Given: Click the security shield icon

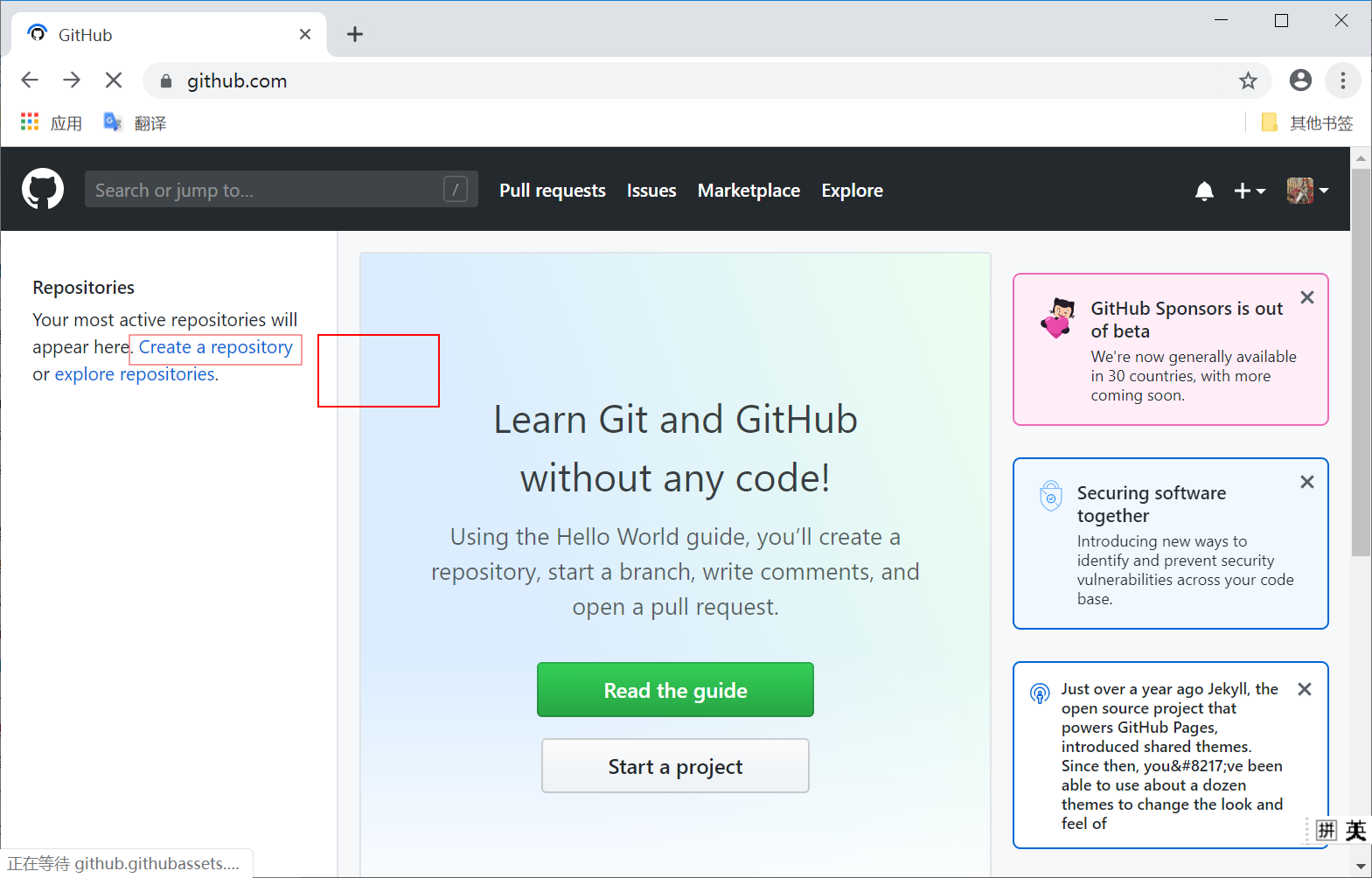Looking at the screenshot, I should point(1051,496).
